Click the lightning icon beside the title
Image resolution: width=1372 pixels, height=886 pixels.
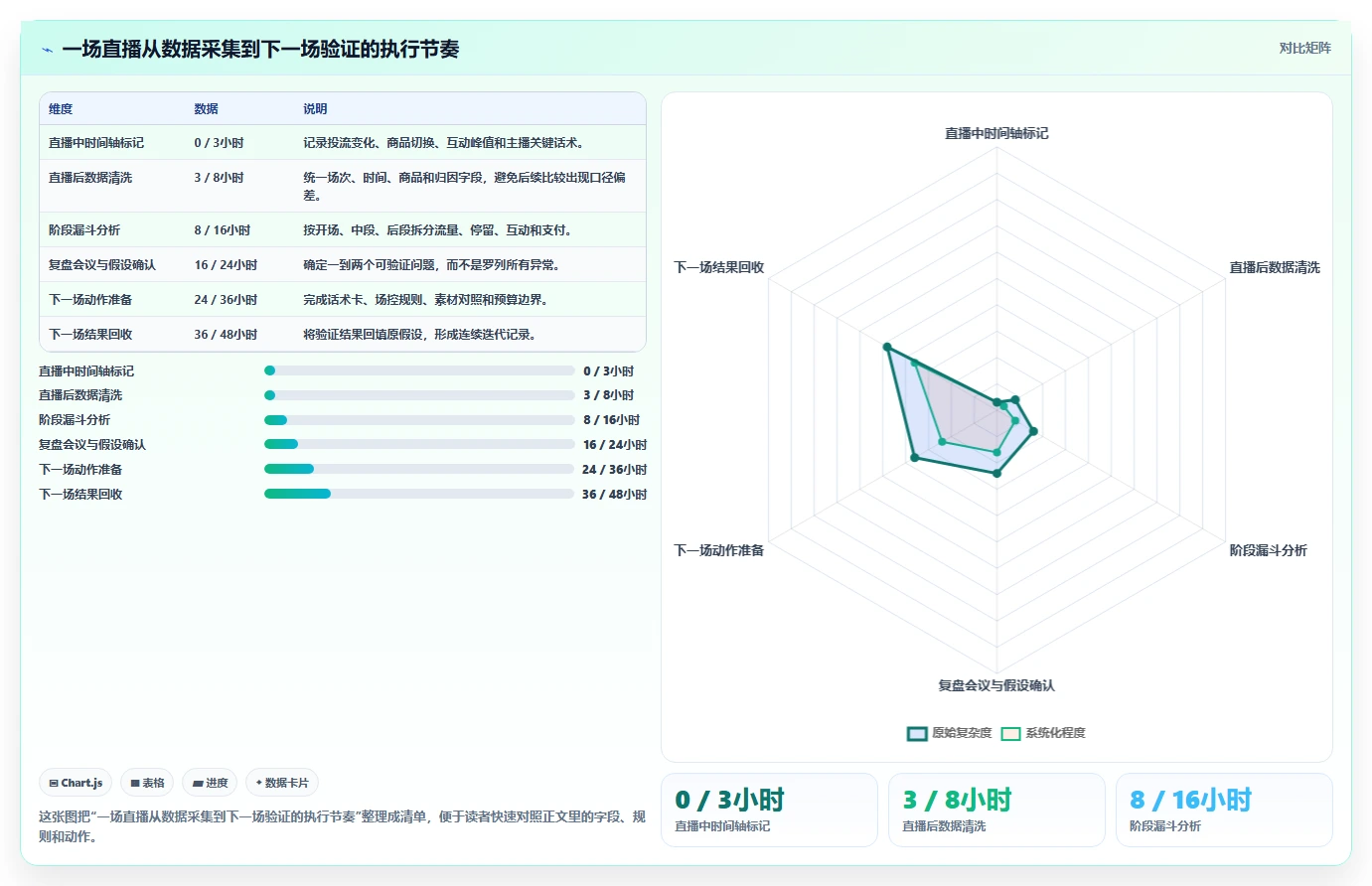[47, 50]
